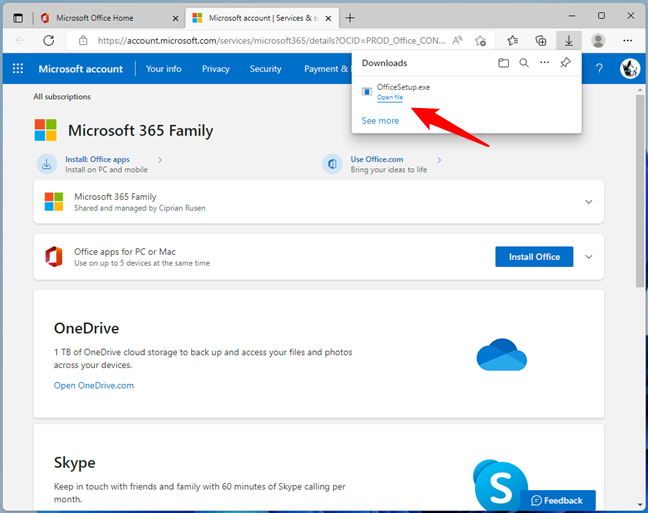
Task: Open the Install: Office apps link
Action: [x=98, y=159]
